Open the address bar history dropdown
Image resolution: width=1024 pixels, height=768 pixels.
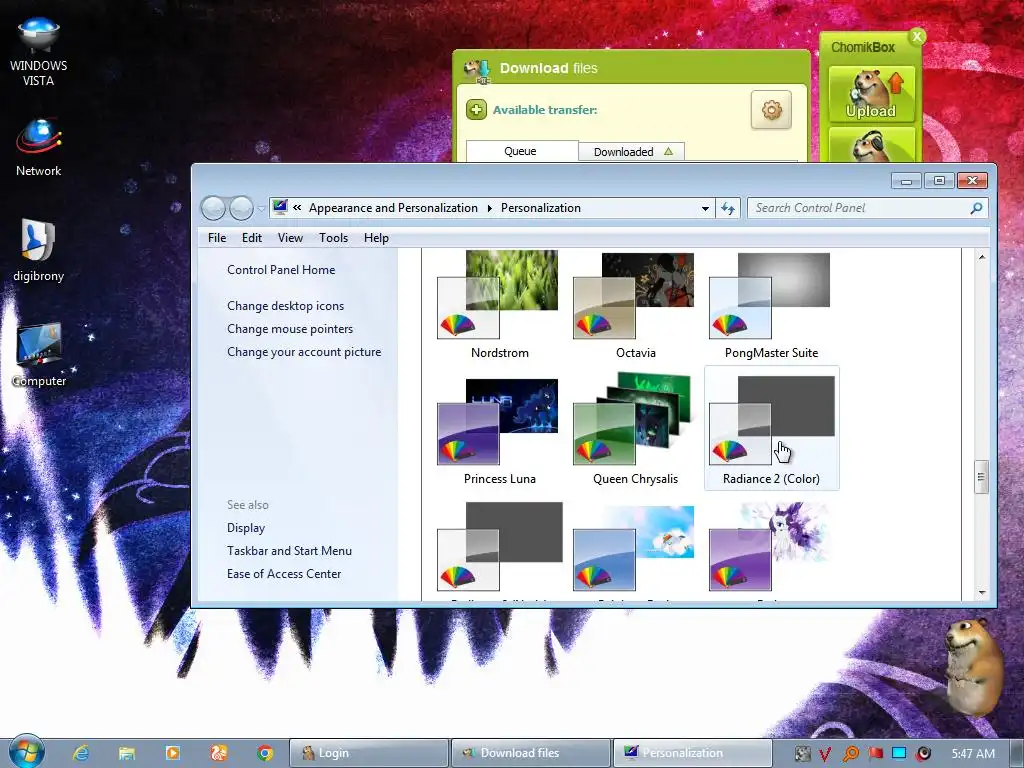pos(705,208)
